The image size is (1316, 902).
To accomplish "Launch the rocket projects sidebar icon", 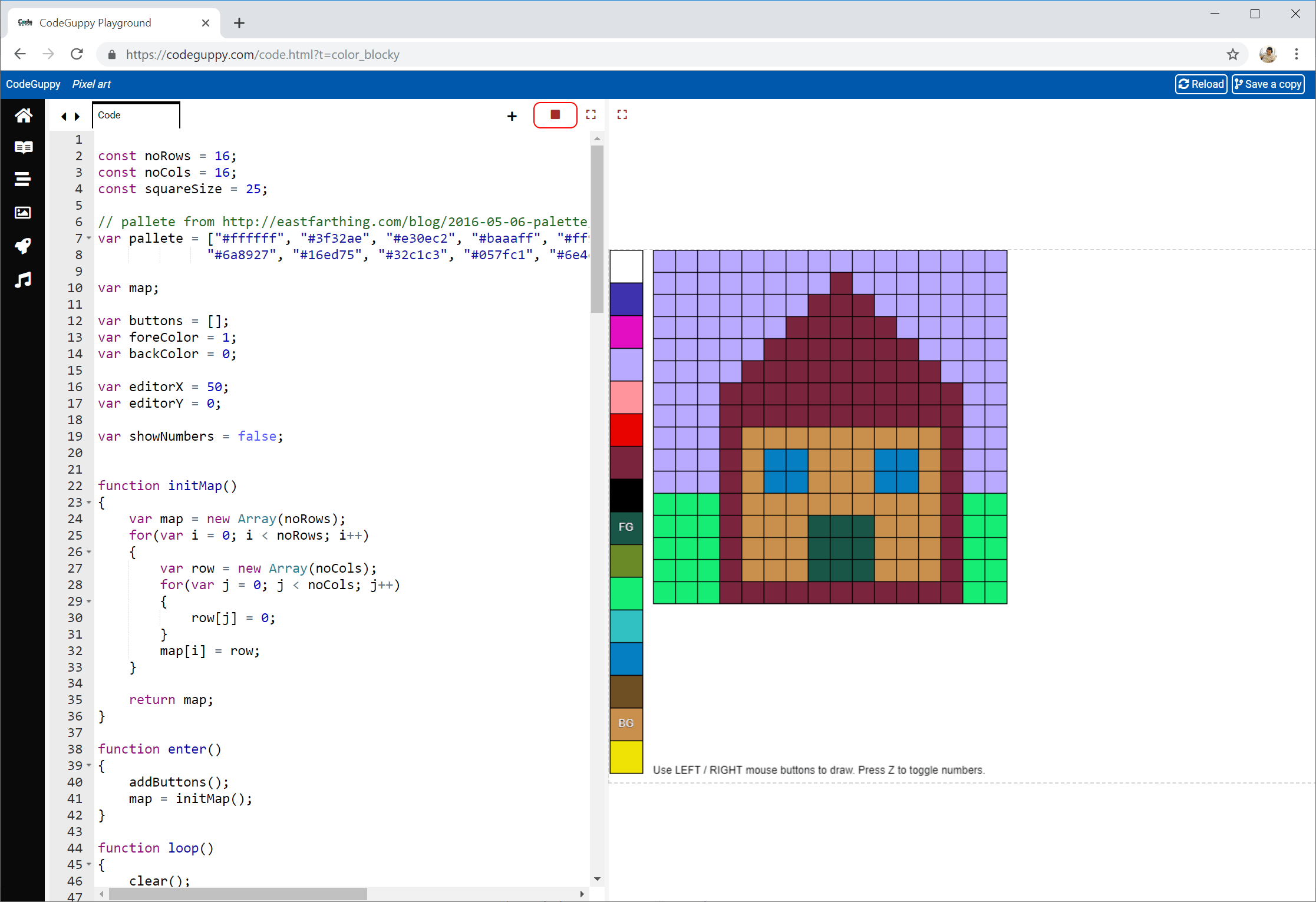I will point(23,246).
